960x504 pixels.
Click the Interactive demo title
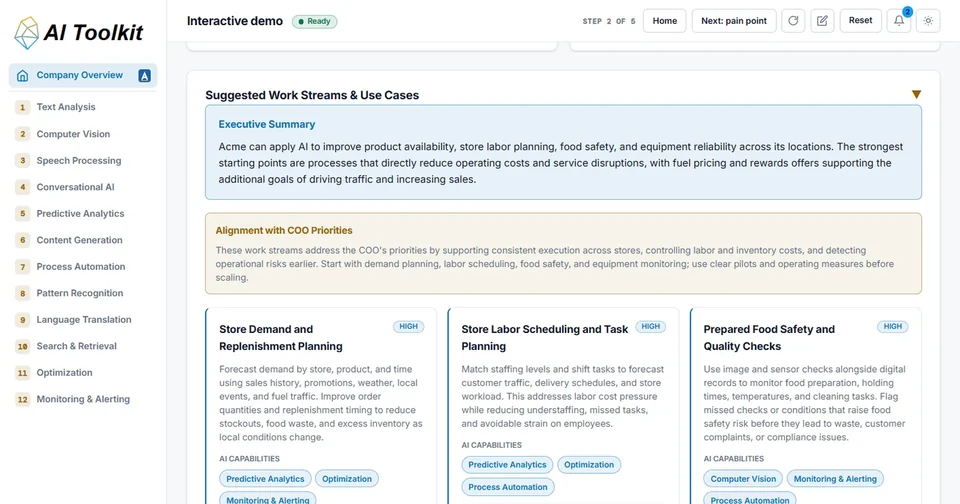234,21
